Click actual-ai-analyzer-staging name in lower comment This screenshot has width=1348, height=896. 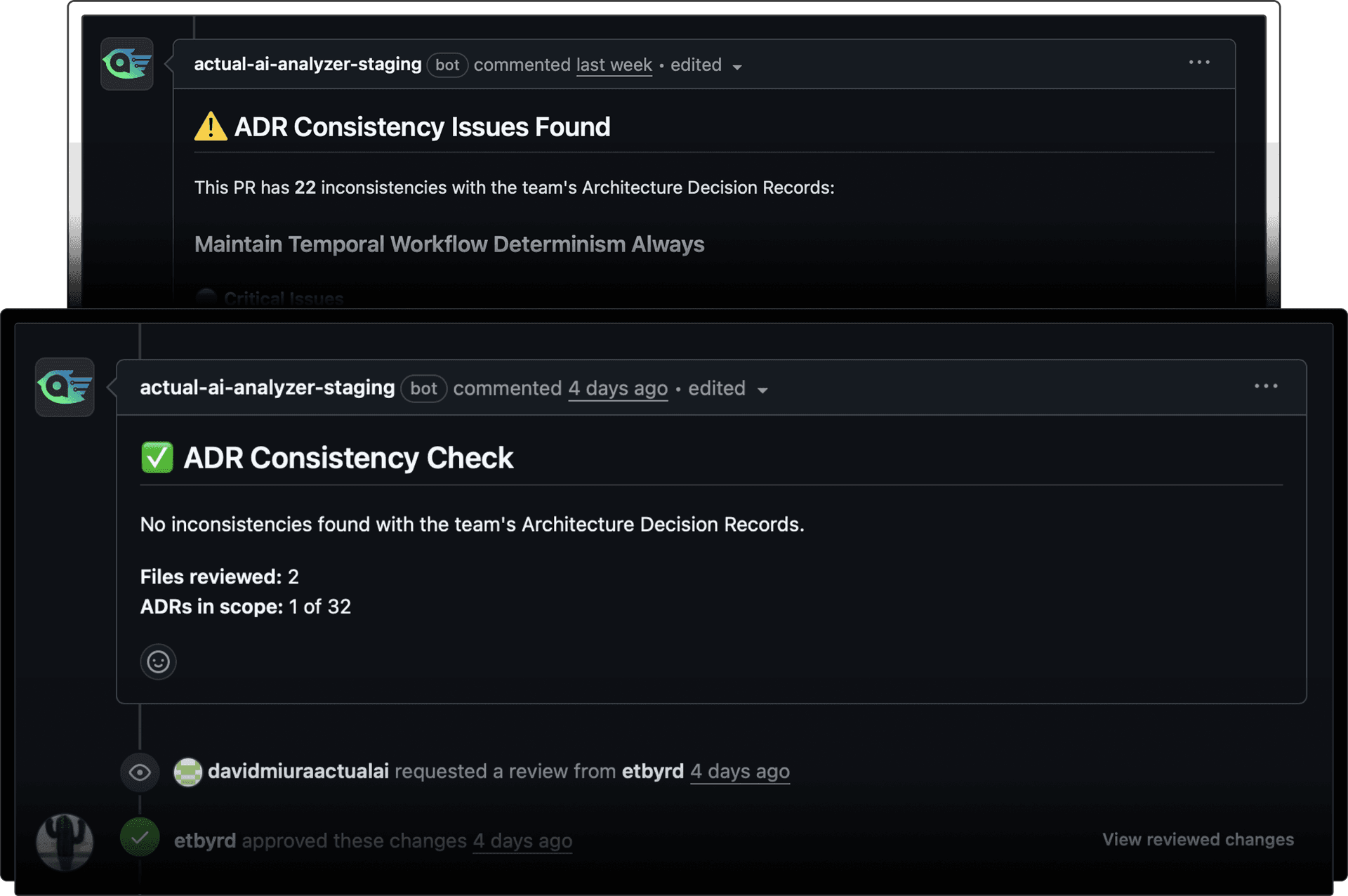tap(267, 388)
